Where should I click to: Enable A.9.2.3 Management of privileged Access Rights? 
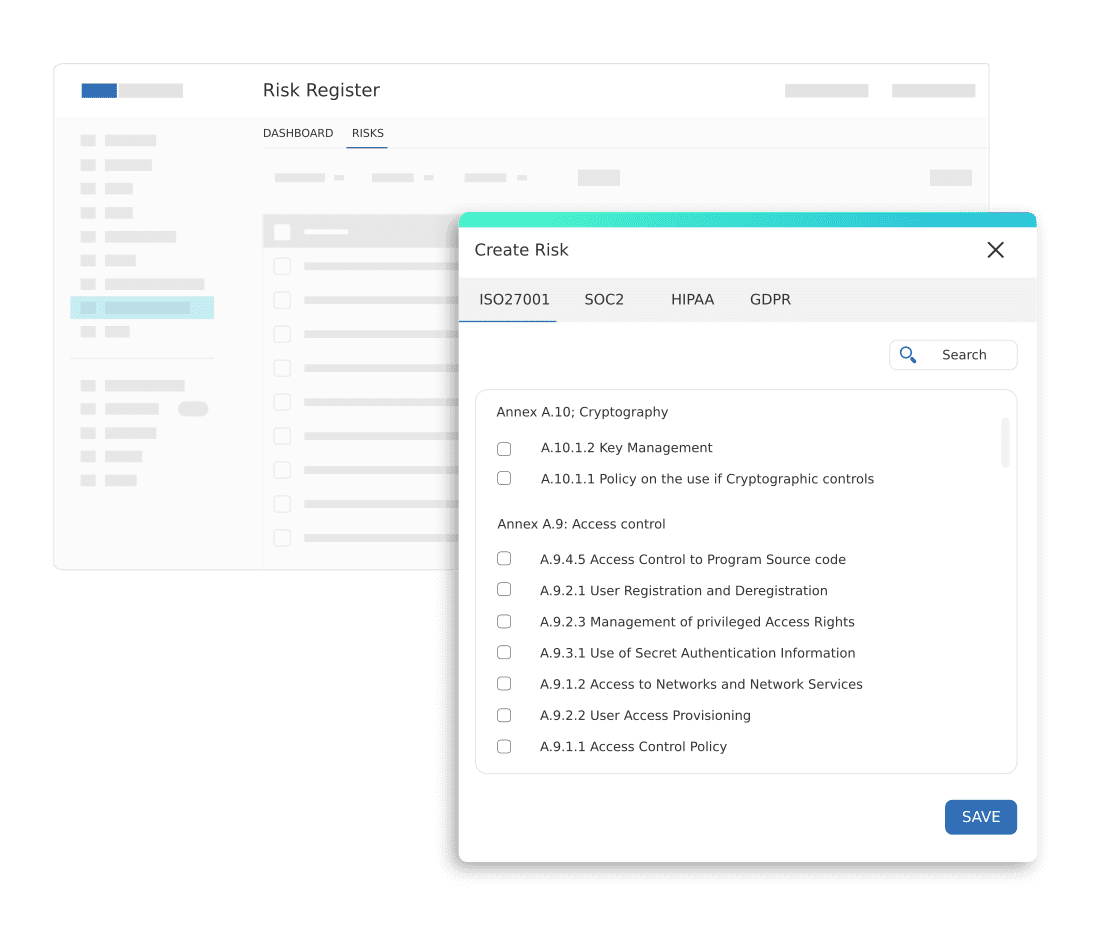click(x=504, y=621)
